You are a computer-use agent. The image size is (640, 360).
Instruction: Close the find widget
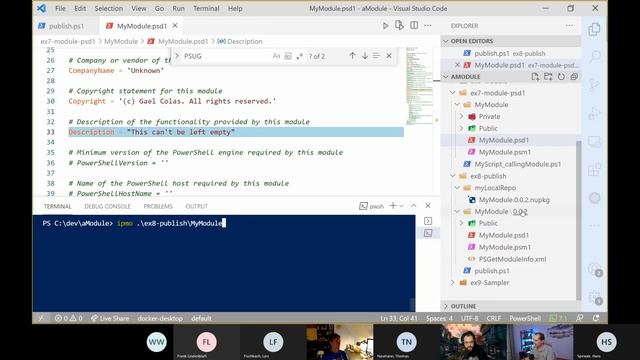coord(389,56)
